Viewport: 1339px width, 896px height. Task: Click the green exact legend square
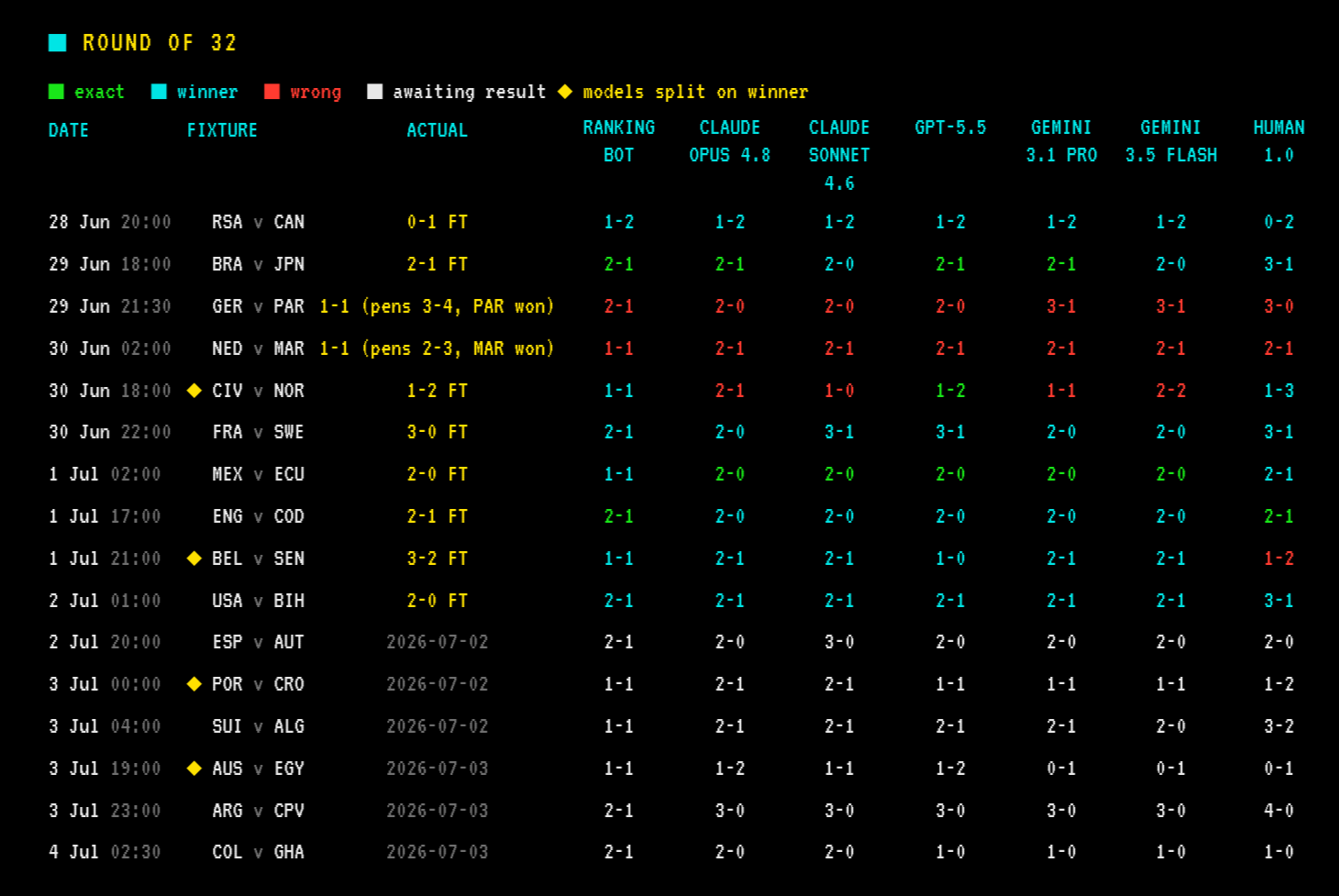click(x=56, y=92)
